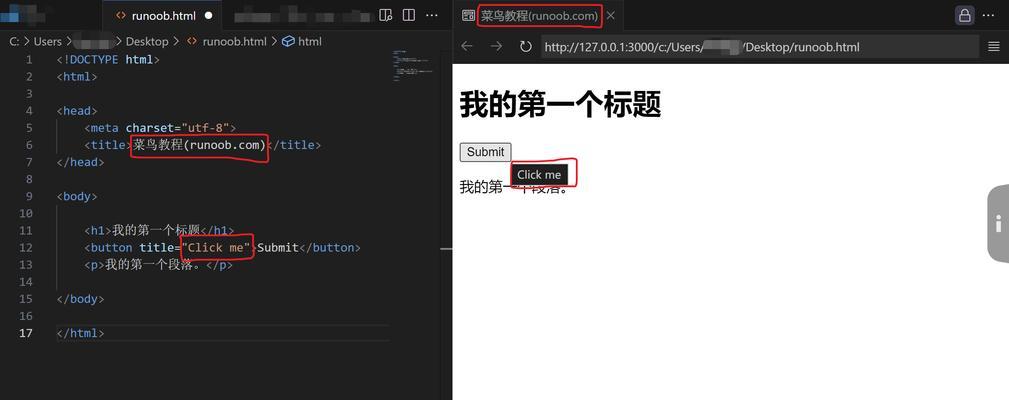Click the closing </html> tag line
This screenshot has width=1009, height=400.
click(80, 332)
